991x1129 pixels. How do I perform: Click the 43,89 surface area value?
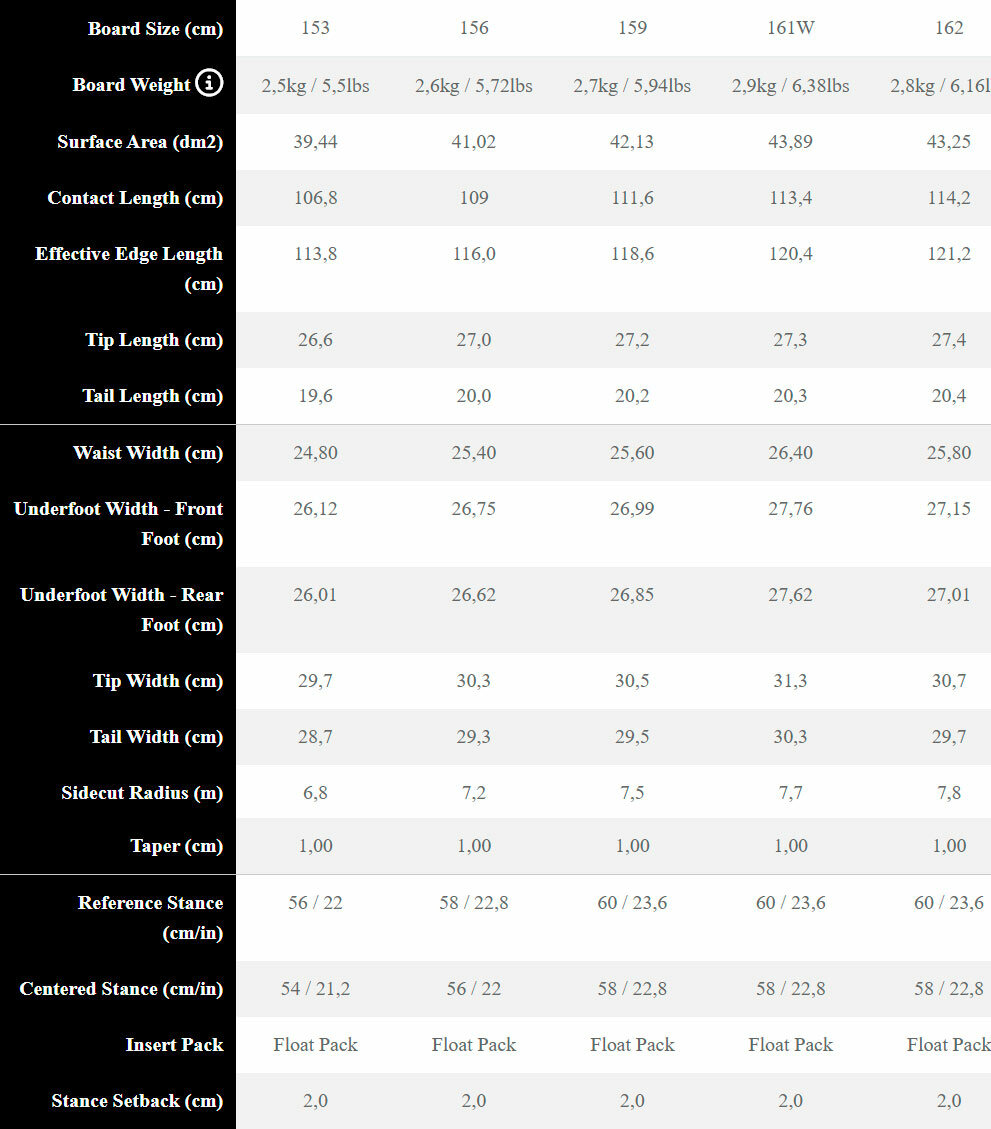tap(791, 142)
